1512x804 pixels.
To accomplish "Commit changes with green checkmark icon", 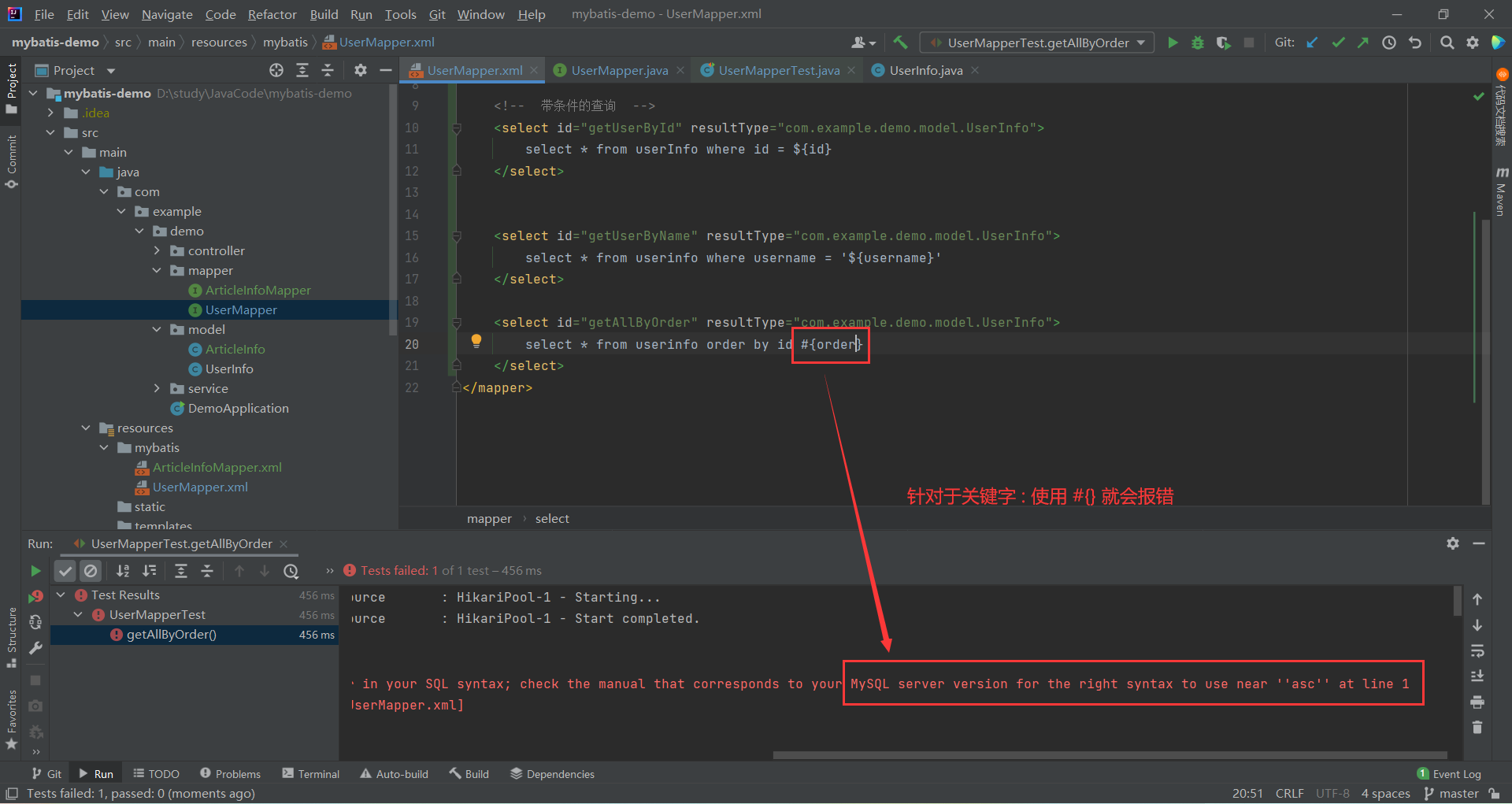I will click(1338, 43).
